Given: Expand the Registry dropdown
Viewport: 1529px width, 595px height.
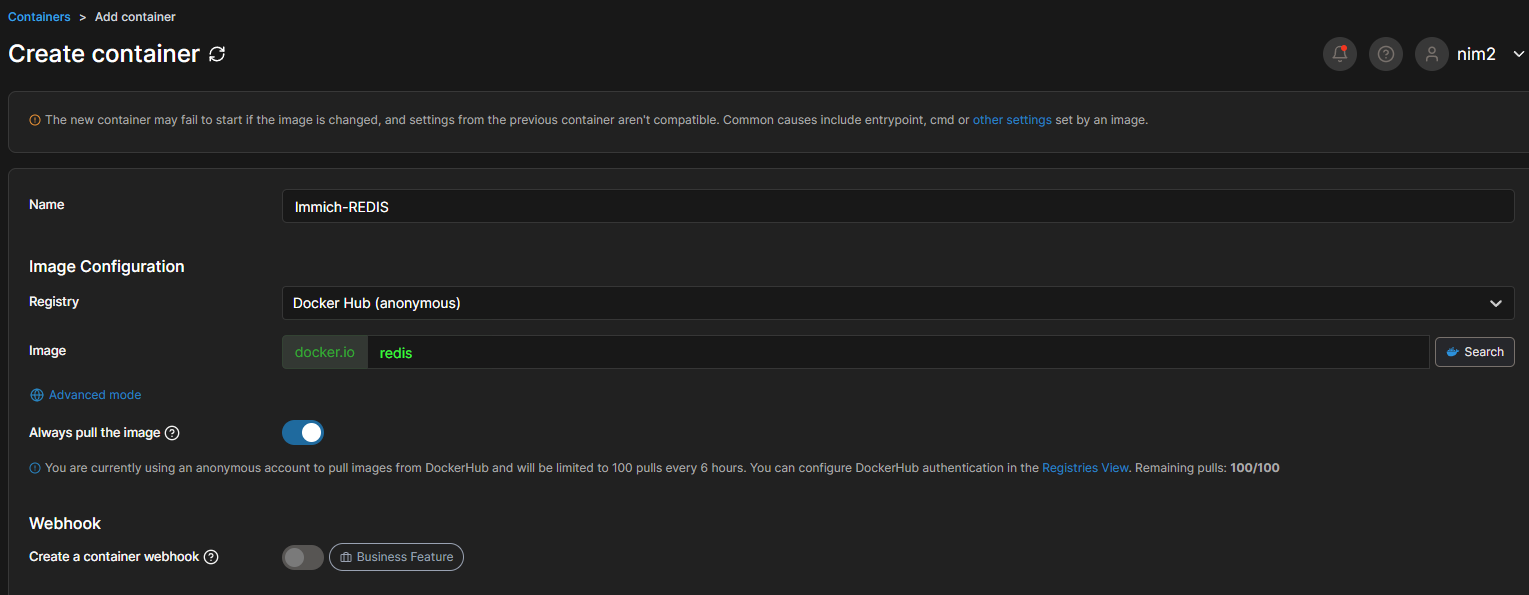Looking at the screenshot, I should [897, 303].
